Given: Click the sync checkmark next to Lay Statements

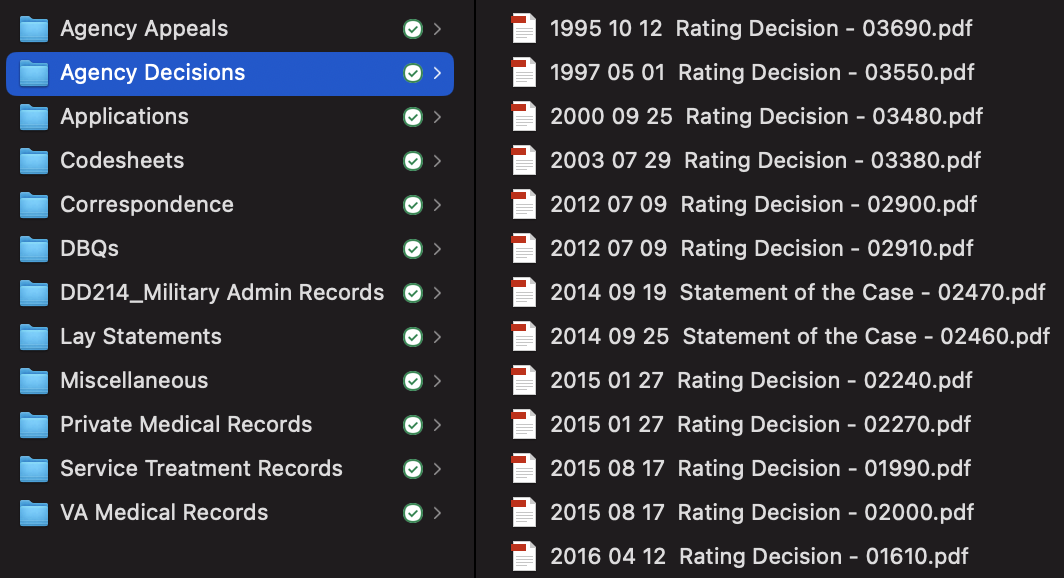Looking at the screenshot, I should click(x=413, y=337).
